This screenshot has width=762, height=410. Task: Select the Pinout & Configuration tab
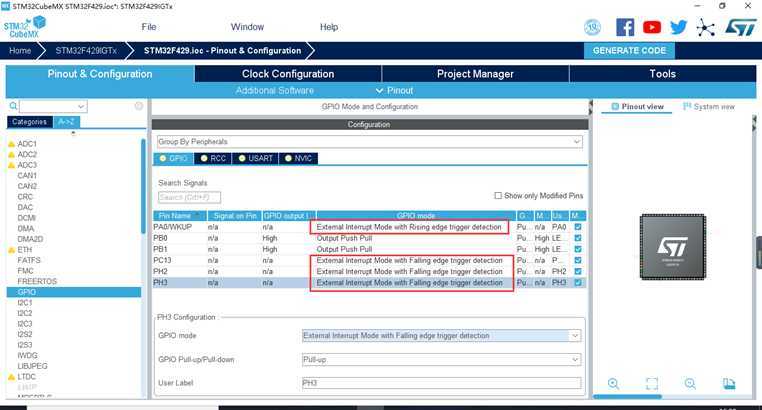point(100,74)
